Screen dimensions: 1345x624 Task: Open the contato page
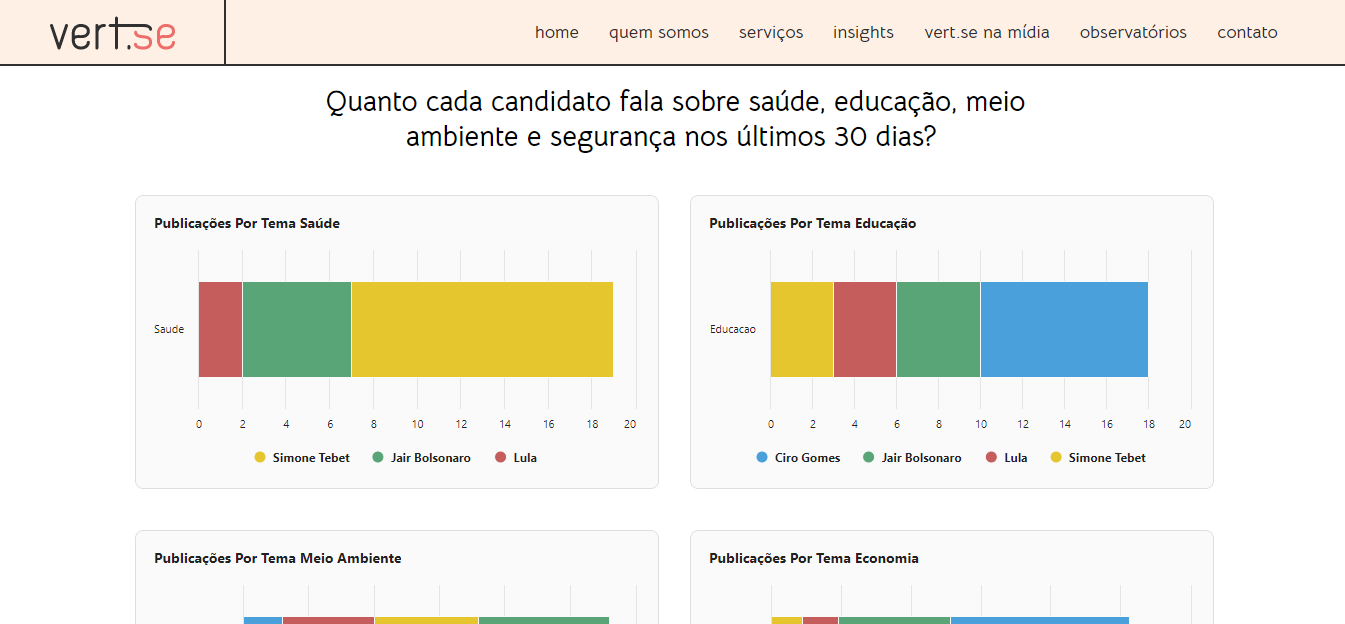tap(1246, 32)
